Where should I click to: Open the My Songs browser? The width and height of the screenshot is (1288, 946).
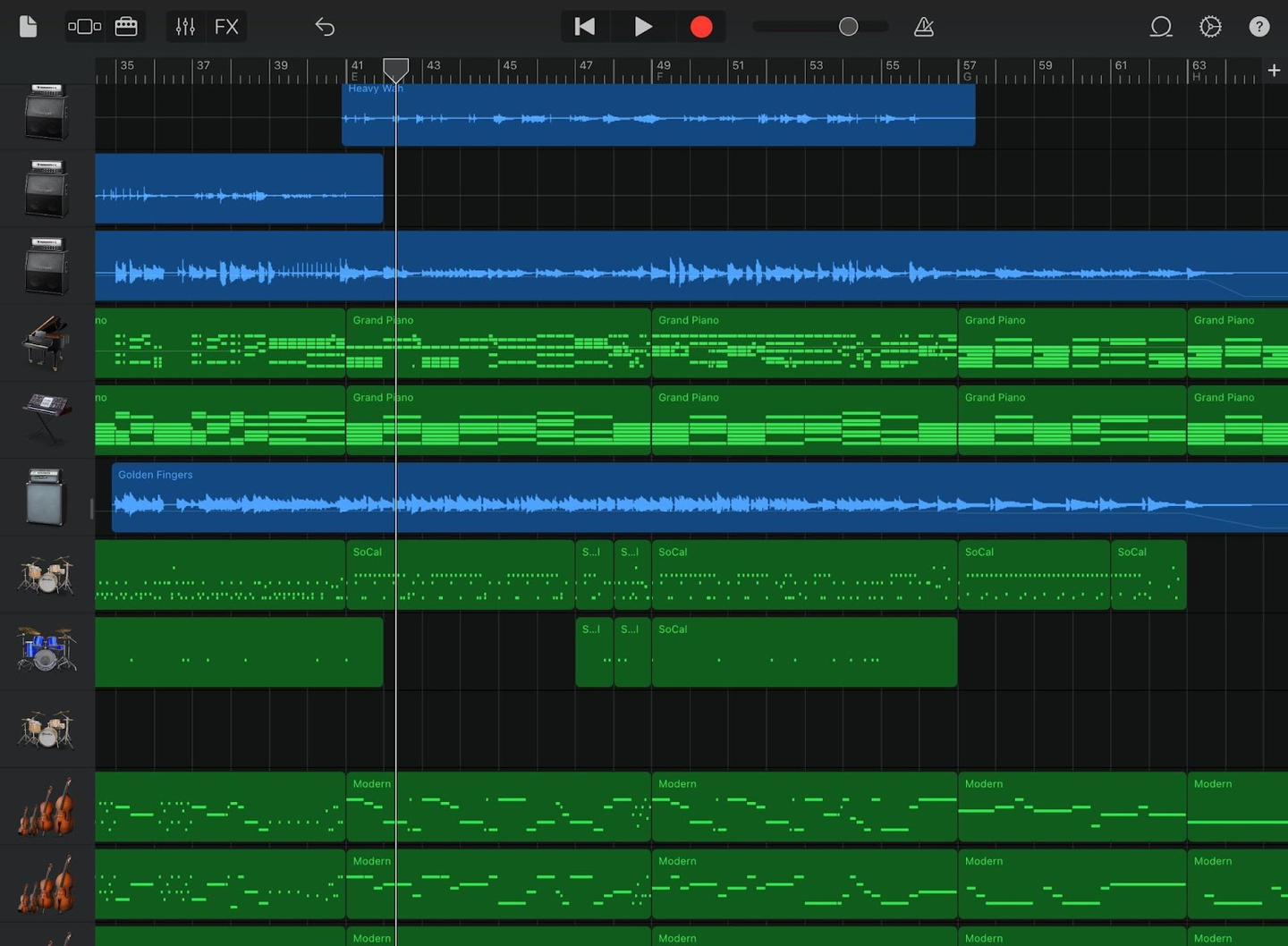pos(29,27)
